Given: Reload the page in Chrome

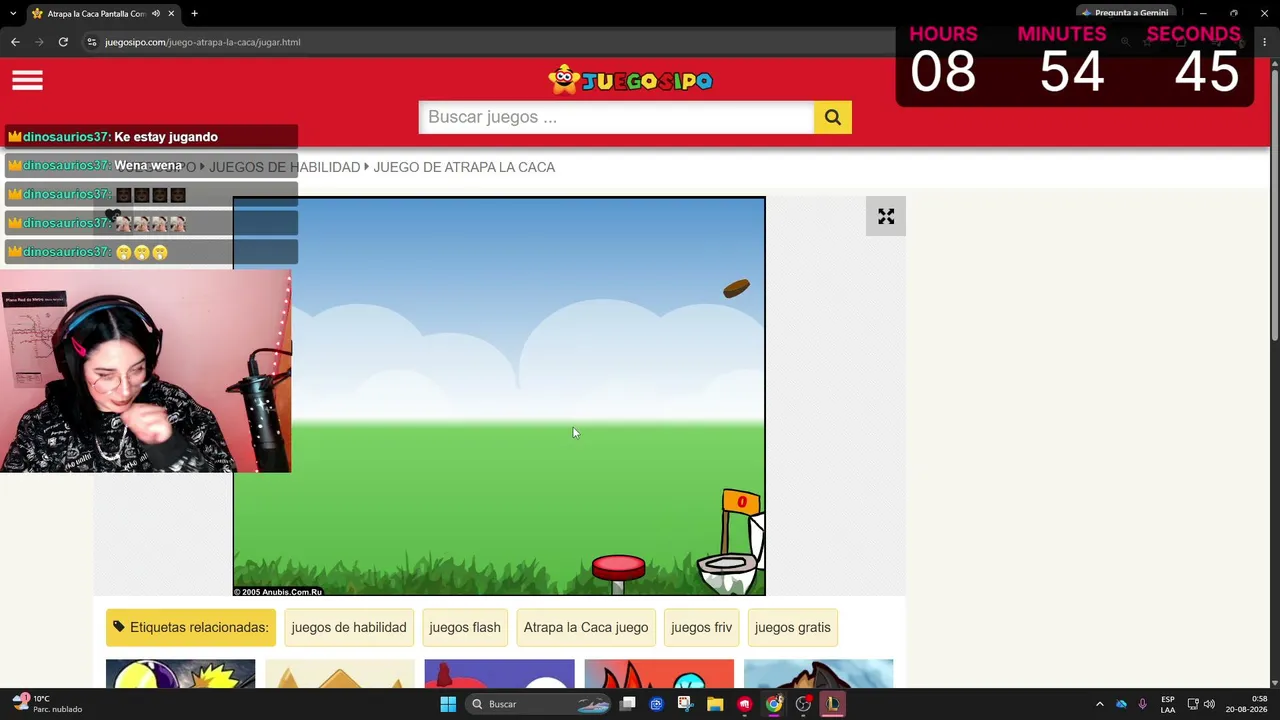Looking at the screenshot, I should point(63,42).
